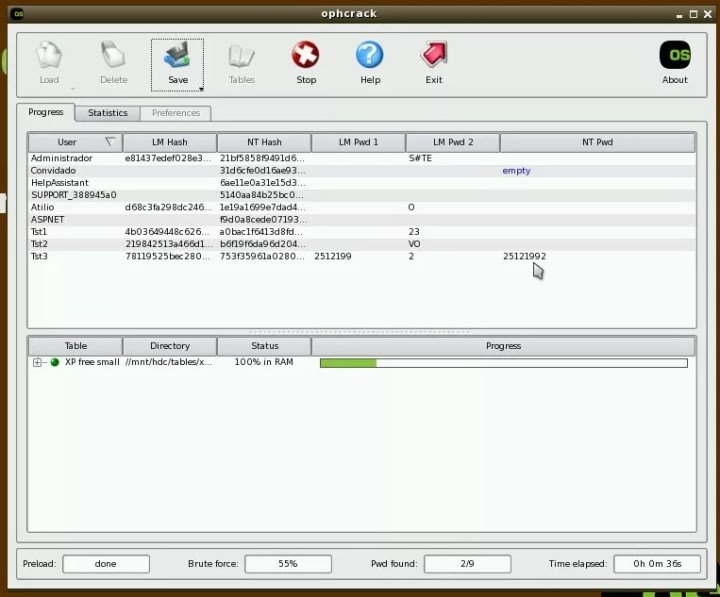Image resolution: width=720 pixels, height=597 pixels.
Task: Click the LM Pwd 2 column header
Action: coord(453,142)
